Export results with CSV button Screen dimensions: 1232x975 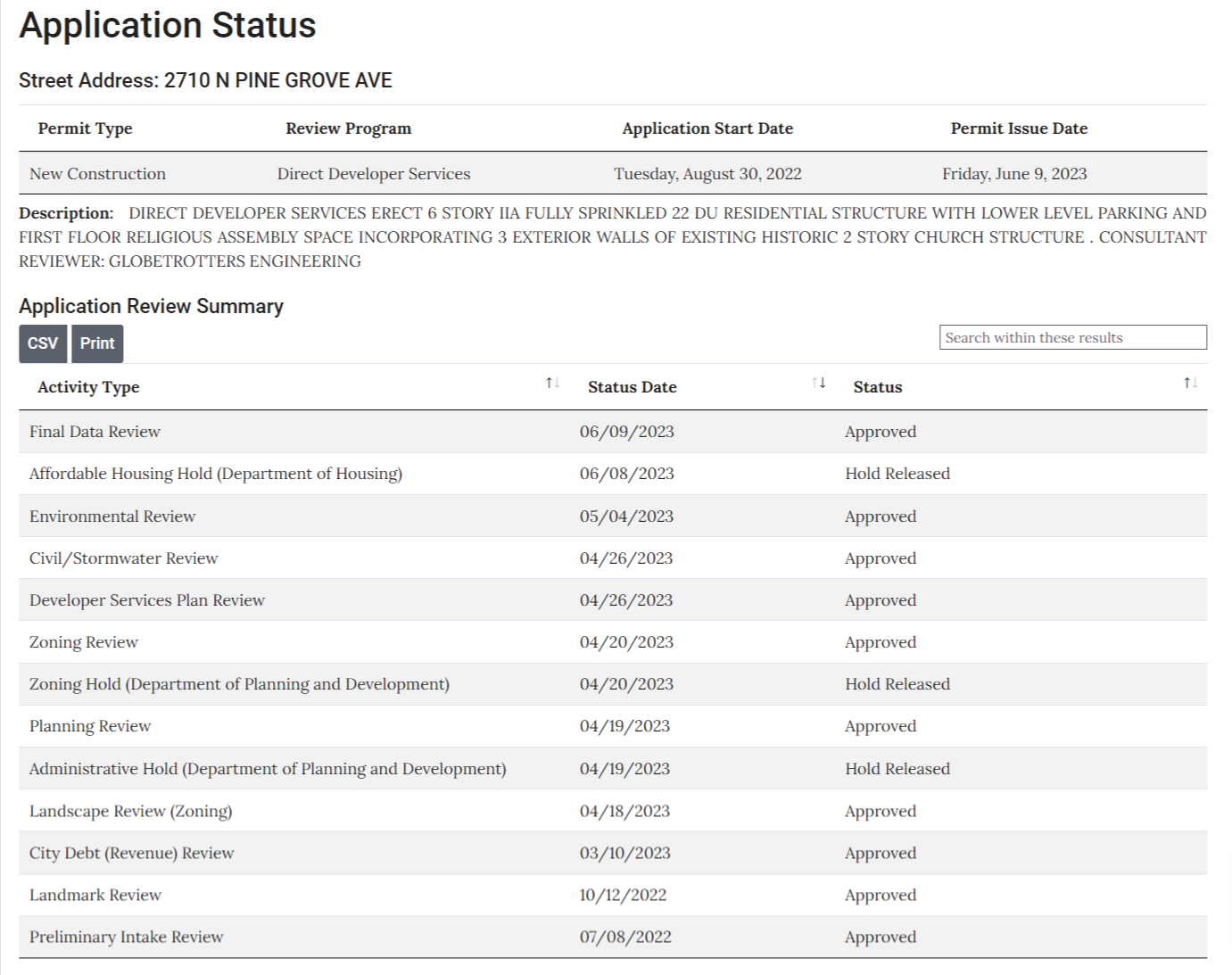pyautogui.click(x=43, y=343)
